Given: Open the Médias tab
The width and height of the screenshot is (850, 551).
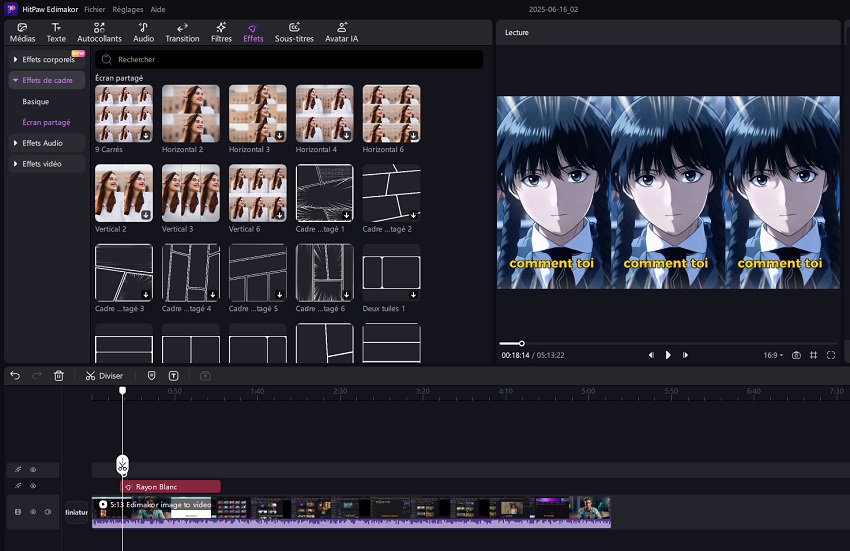Looking at the screenshot, I should pyautogui.click(x=22, y=33).
